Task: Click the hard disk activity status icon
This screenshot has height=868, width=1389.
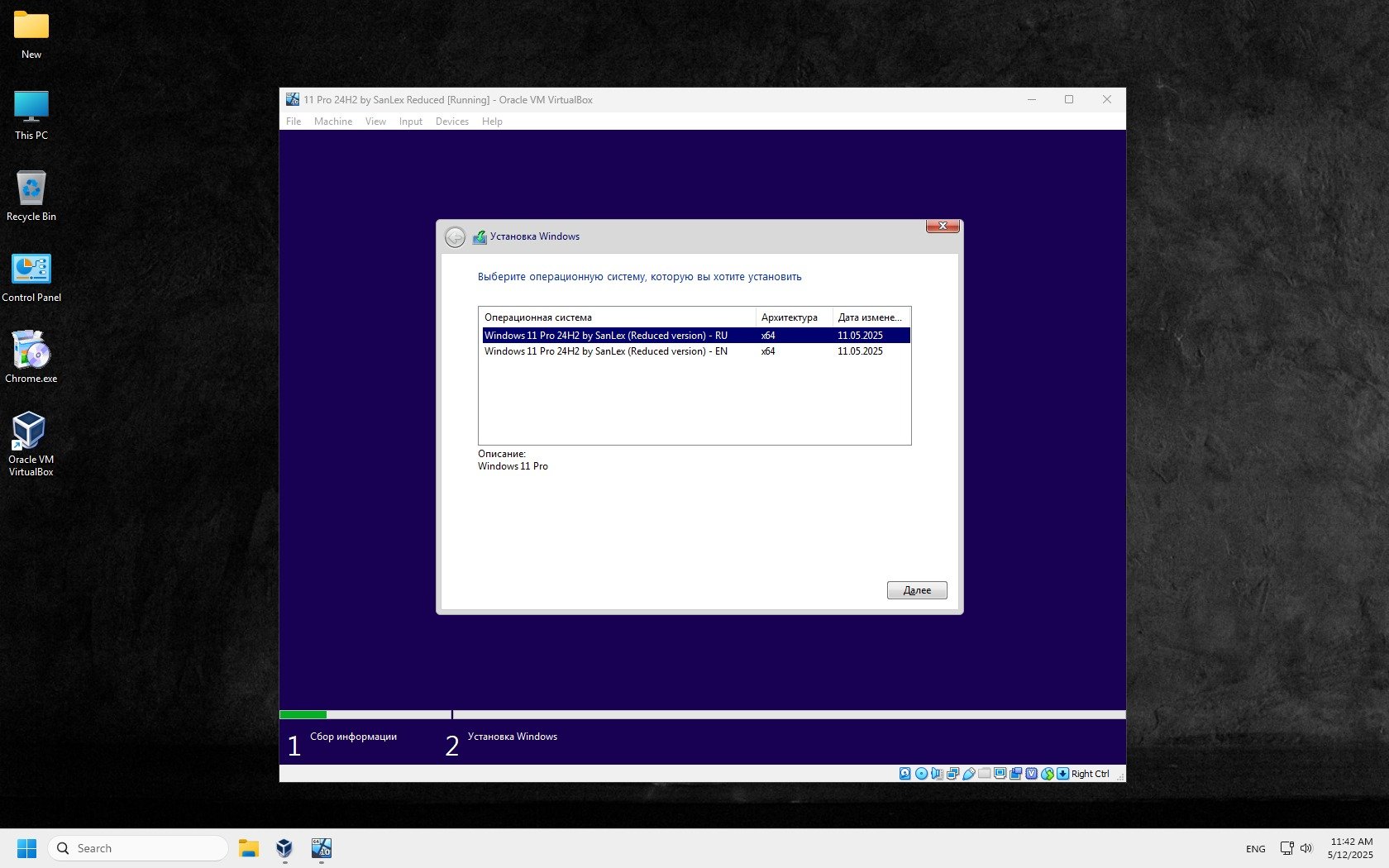Action: point(905,774)
